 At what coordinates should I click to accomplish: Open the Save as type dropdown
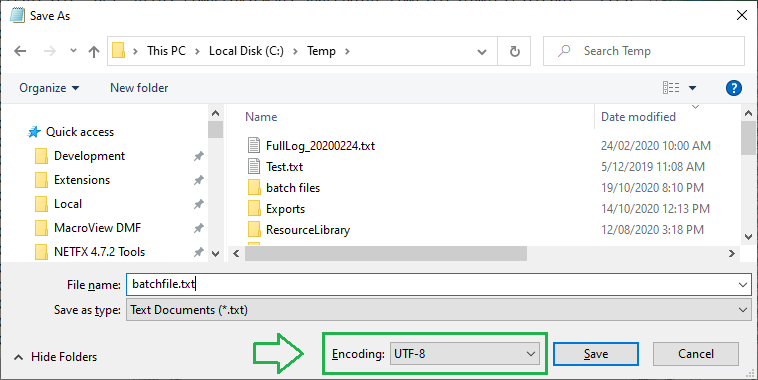438,310
